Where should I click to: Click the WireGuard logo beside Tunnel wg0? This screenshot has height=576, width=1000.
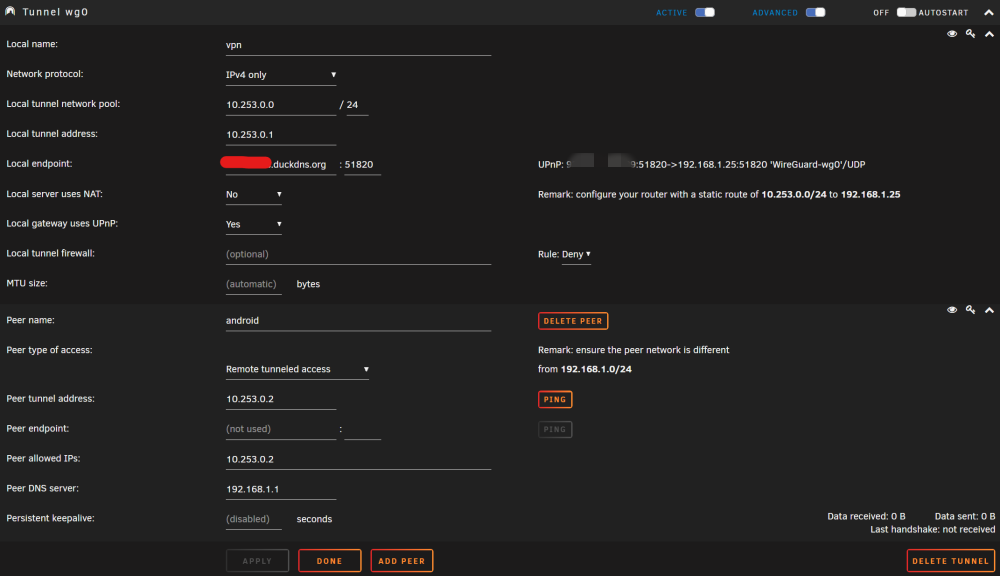pyautogui.click(x=10, y=11)
